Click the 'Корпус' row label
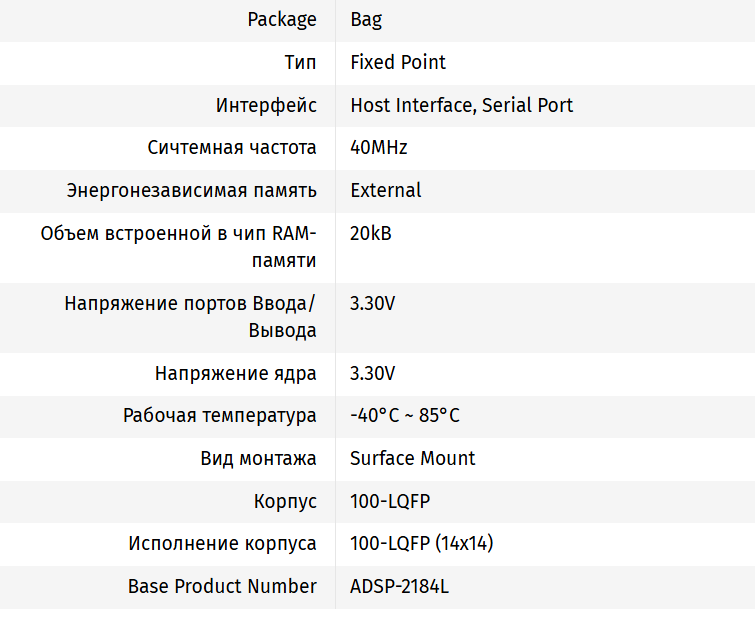Screen dimensions: 755x622 coord(285,501)
